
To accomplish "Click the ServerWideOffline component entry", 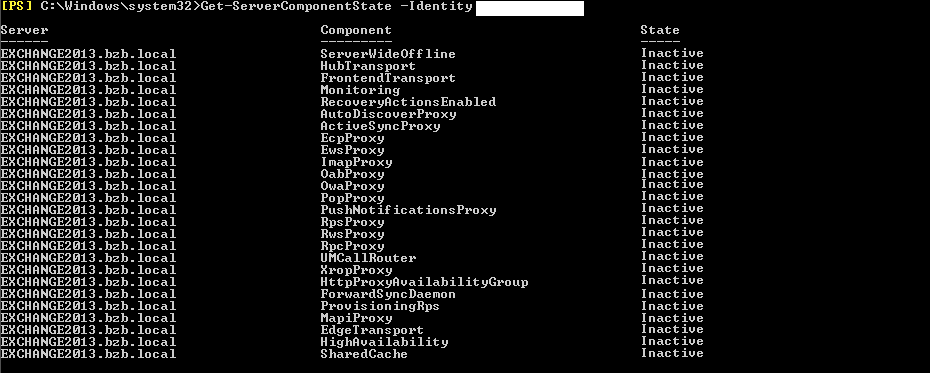I will (388, 54).
